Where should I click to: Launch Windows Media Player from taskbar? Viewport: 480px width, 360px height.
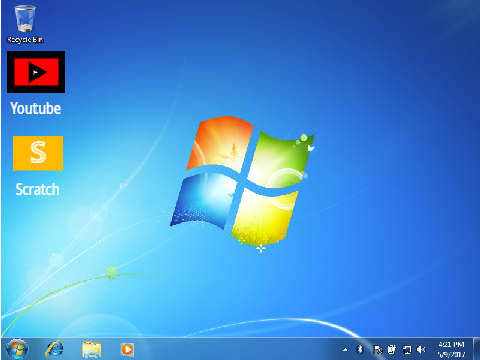pyautogui.click(x=127, y=349)
